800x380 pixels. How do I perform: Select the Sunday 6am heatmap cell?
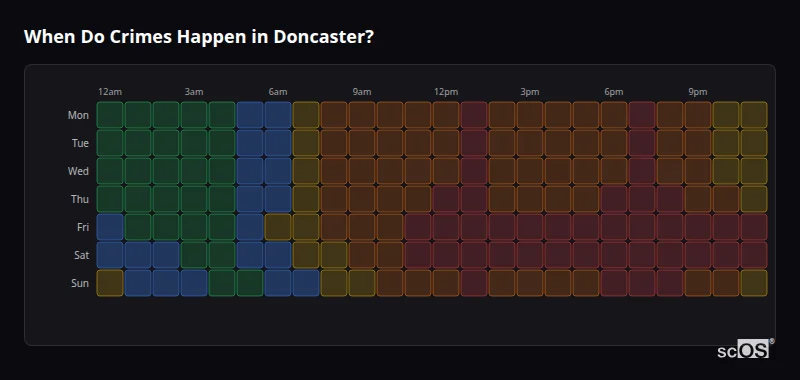tap(278, 283)
